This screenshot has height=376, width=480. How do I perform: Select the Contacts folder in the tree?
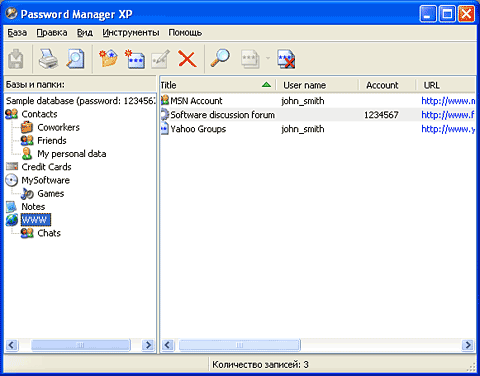[39, 114]
